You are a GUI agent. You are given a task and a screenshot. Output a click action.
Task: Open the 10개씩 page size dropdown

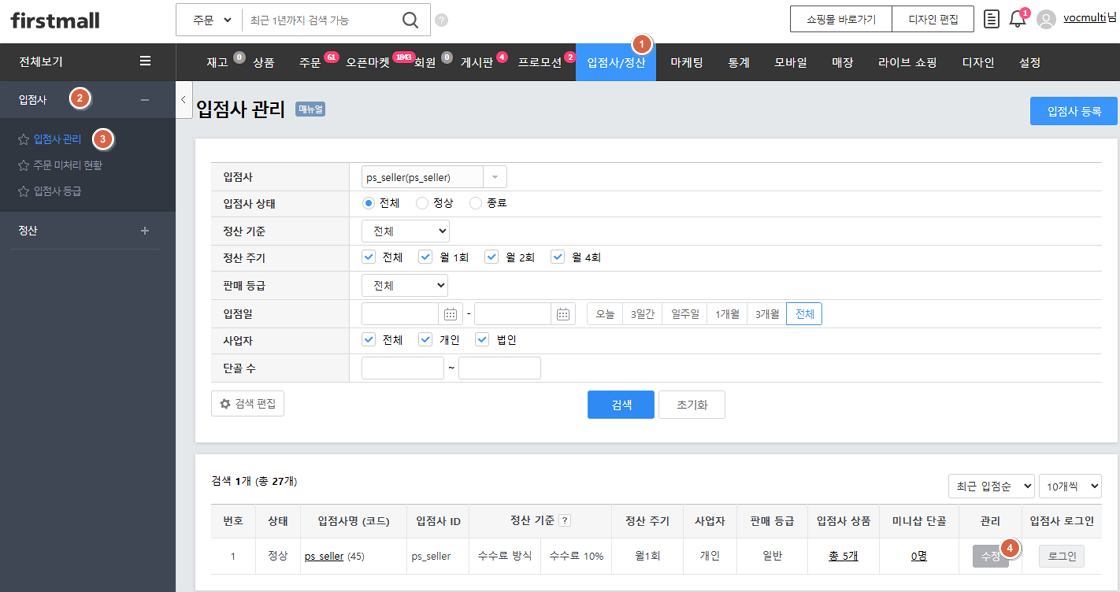point(1070,486)
